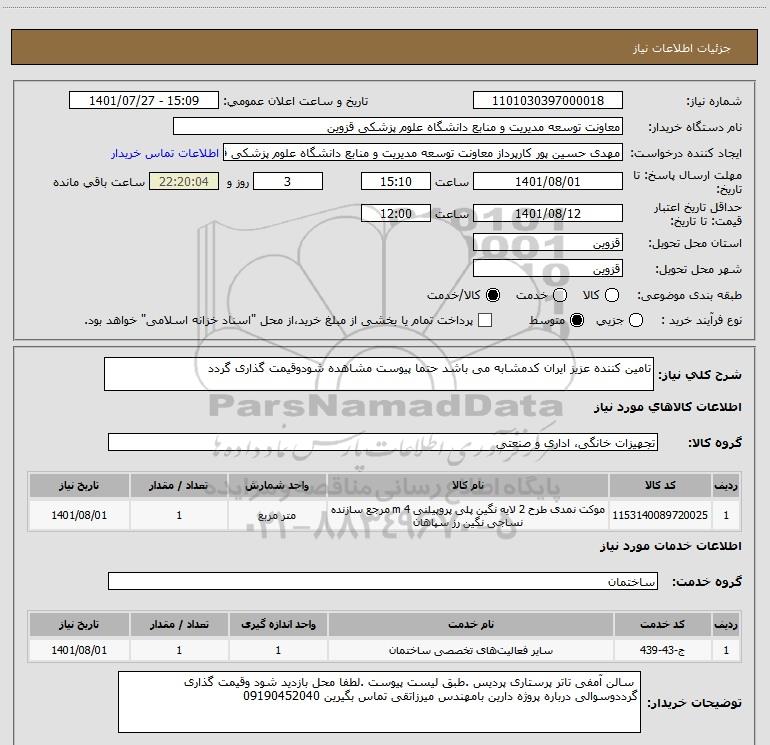Click the service name سایر فعالیت‌های تخصصی ساختمان
Viewport: 770px width, 745px height.
(x=470, y=650)
